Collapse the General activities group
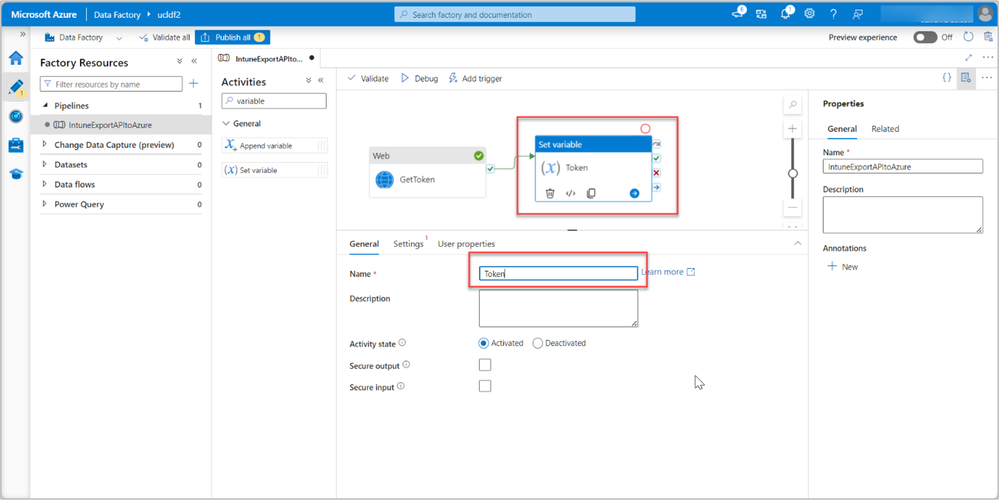 coord(226,124)
